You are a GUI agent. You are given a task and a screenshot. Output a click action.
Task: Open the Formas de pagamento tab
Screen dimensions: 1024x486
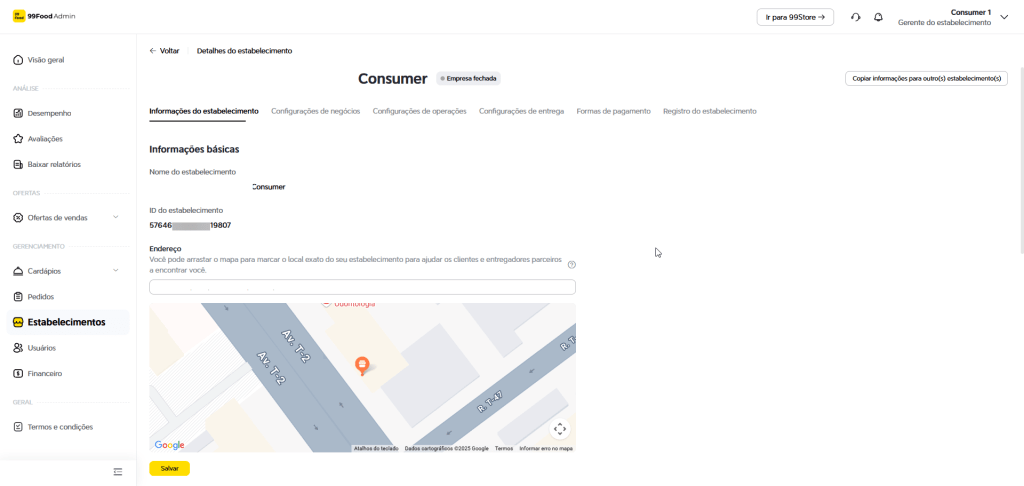(x=613, y=111)
